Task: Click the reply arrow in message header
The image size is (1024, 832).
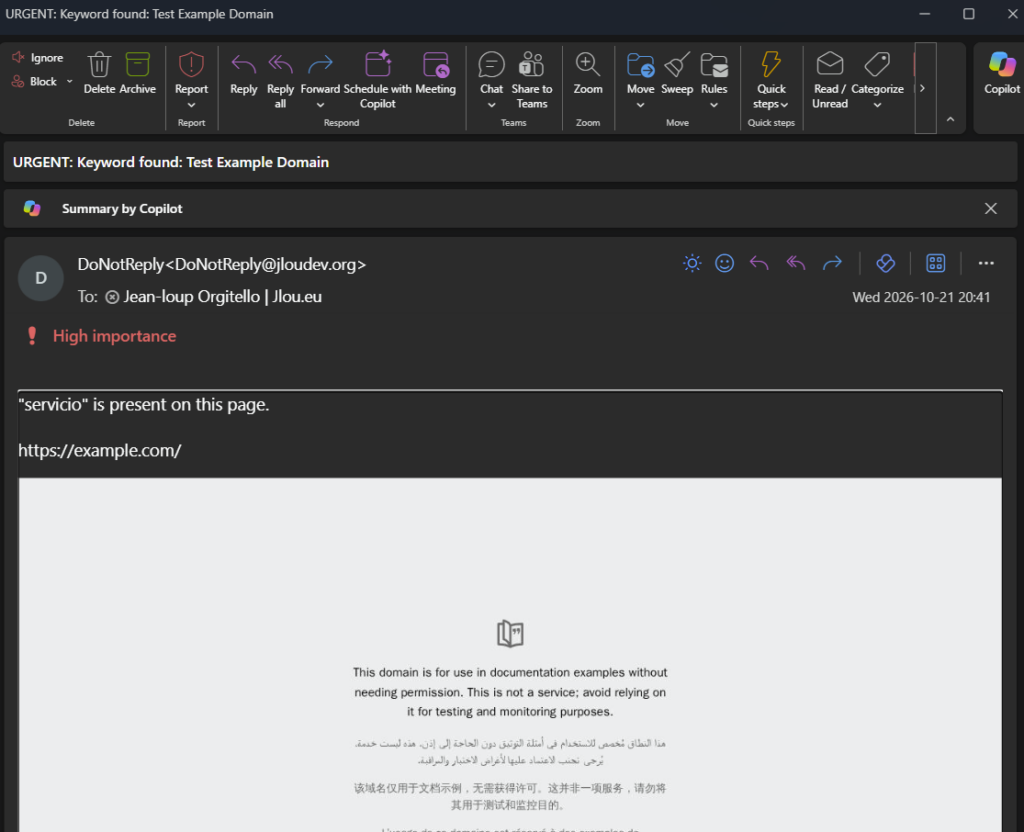Action: 759,263
